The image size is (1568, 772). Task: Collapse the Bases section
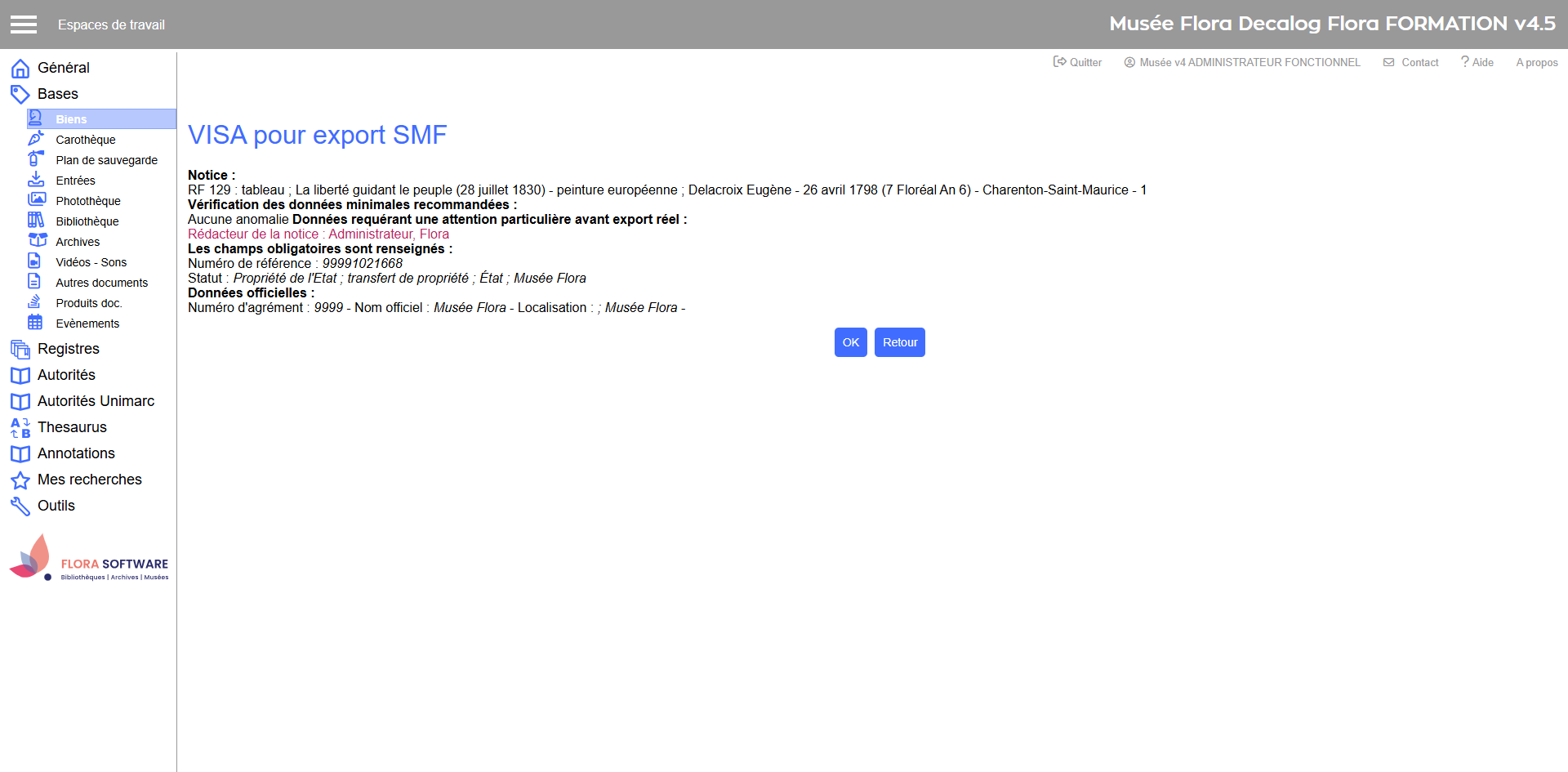click(57, 94)
